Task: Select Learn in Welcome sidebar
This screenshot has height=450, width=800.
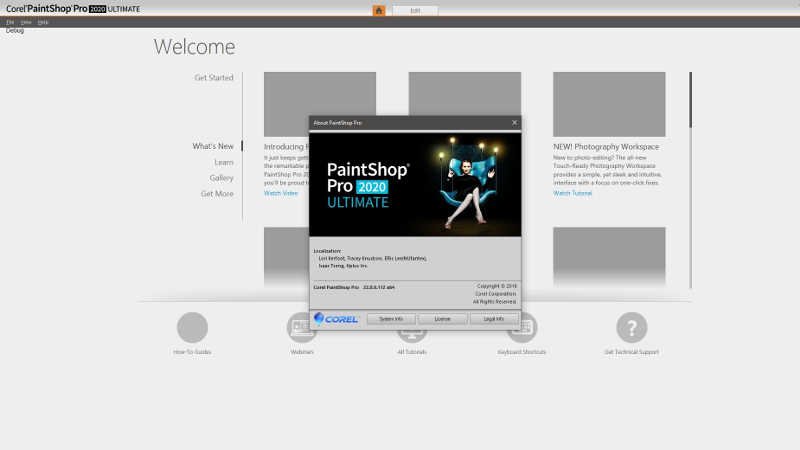Action: pos(223,162)
